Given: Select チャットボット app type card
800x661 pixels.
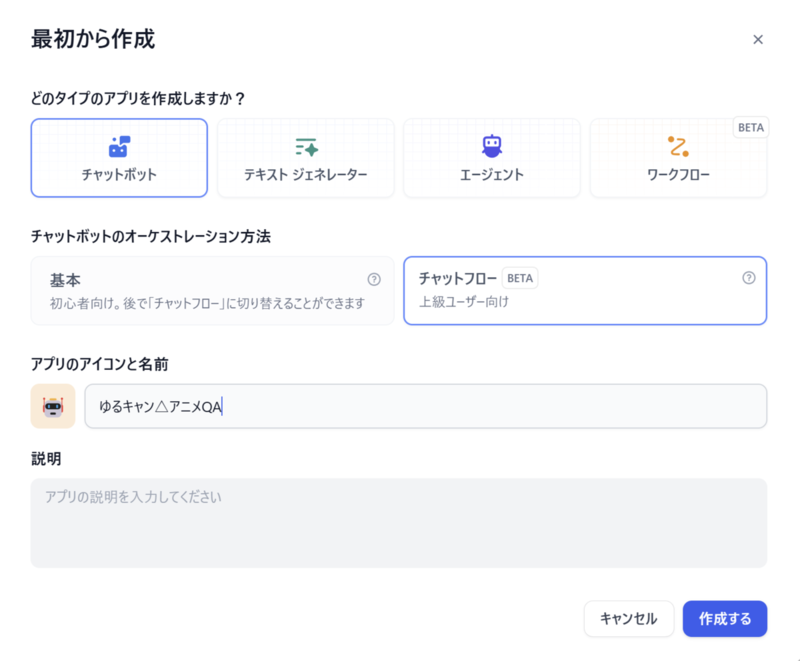Looking at the screenshot, I should click(119, 158).
